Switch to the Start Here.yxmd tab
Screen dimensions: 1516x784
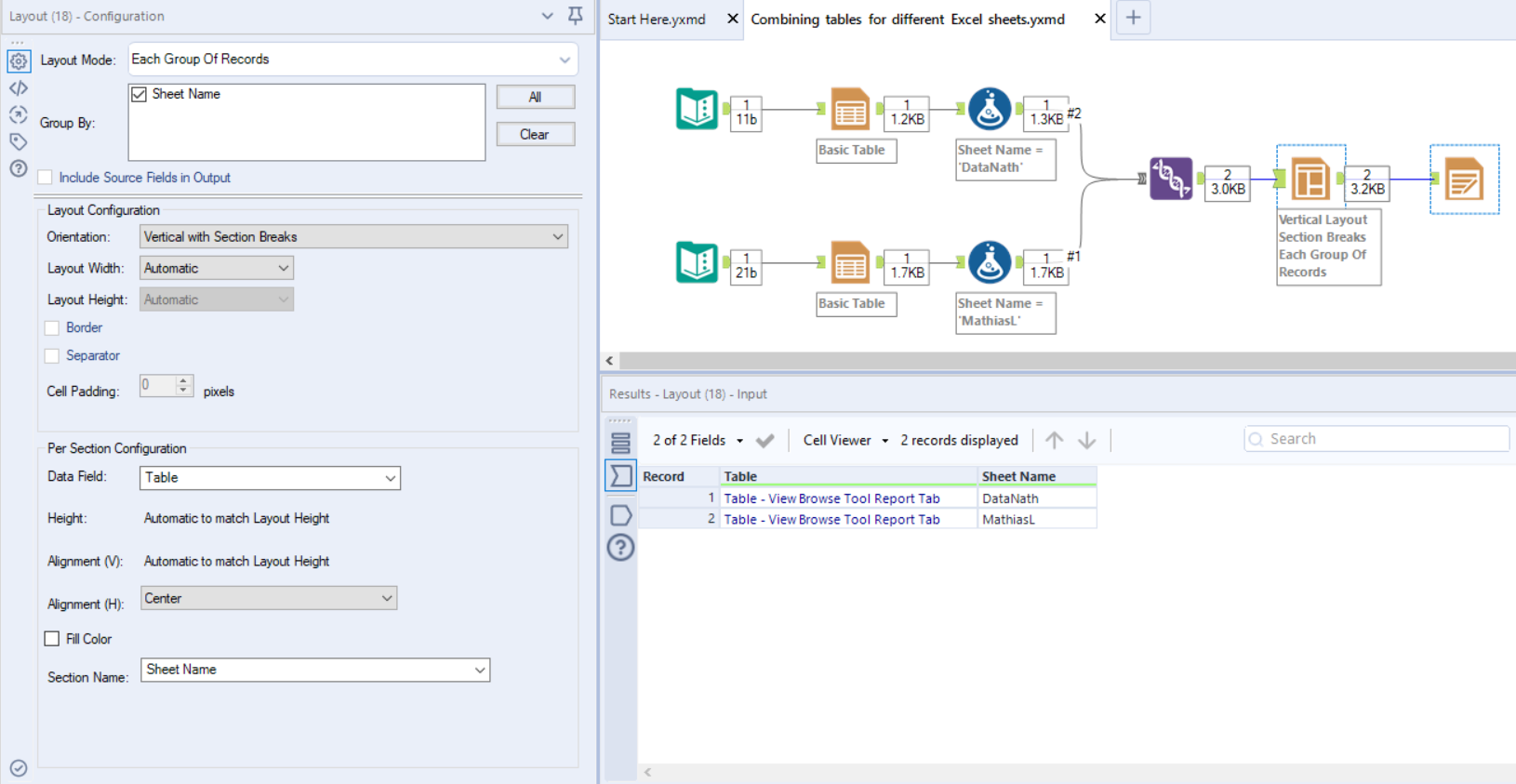657,20
